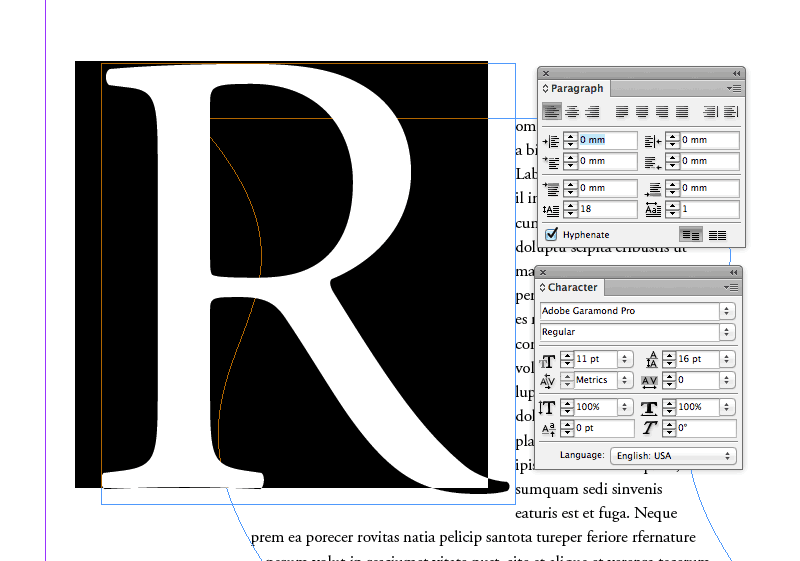This screenshot has height=561, width=800.
Task: Toggle Do Not Align to Baseline Grid
Action: point(691,235)
